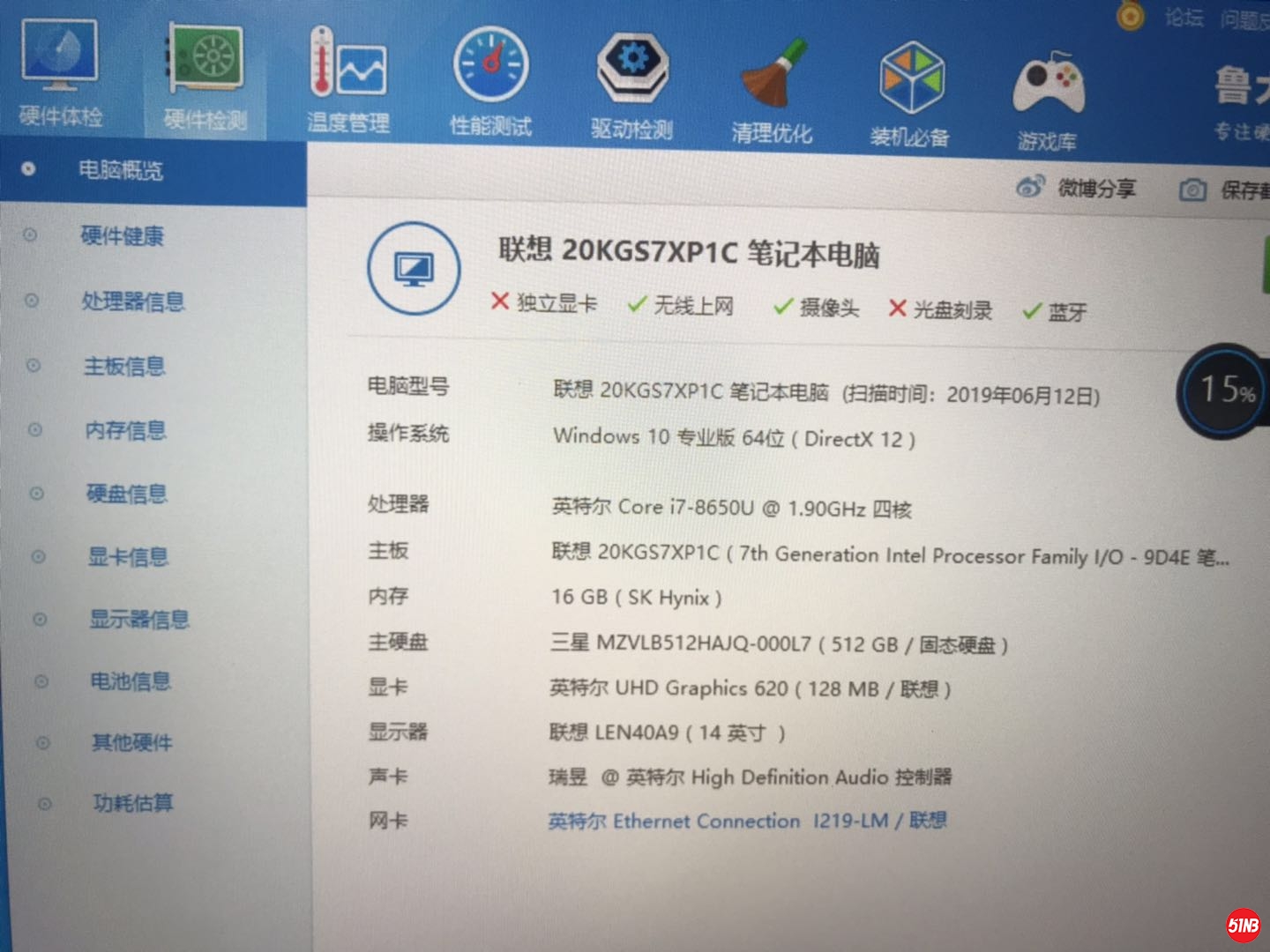The width and height of the screenshot is (1270, 952).
Task: Toggle the 无线上网 wireless checkmark
Action: [x=637, y=303]
